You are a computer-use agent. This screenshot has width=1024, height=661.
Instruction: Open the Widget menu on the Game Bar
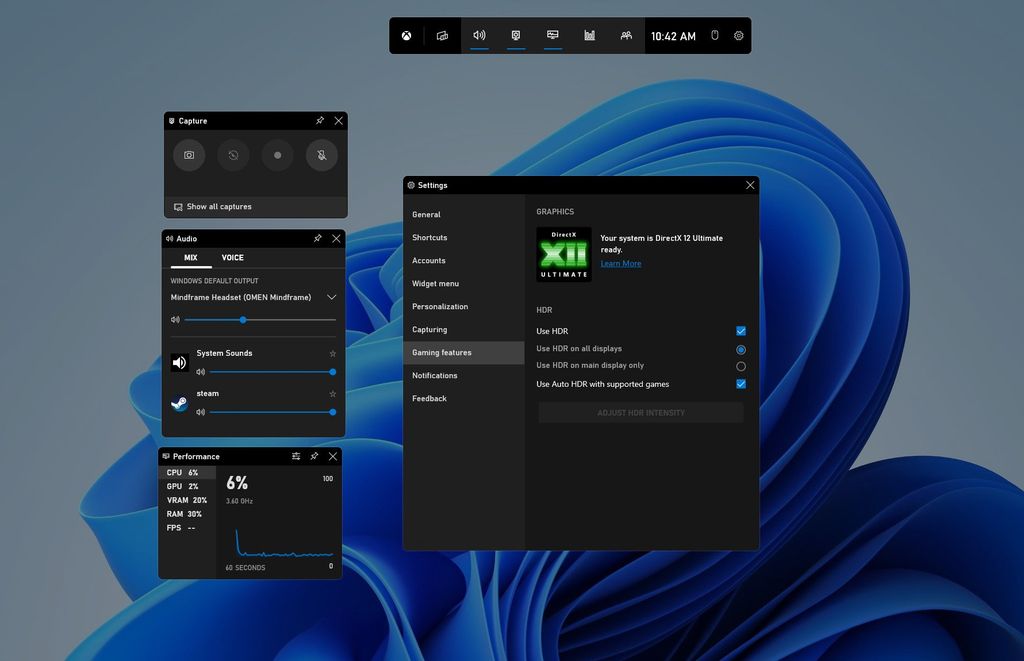click(x=443, y=35)
